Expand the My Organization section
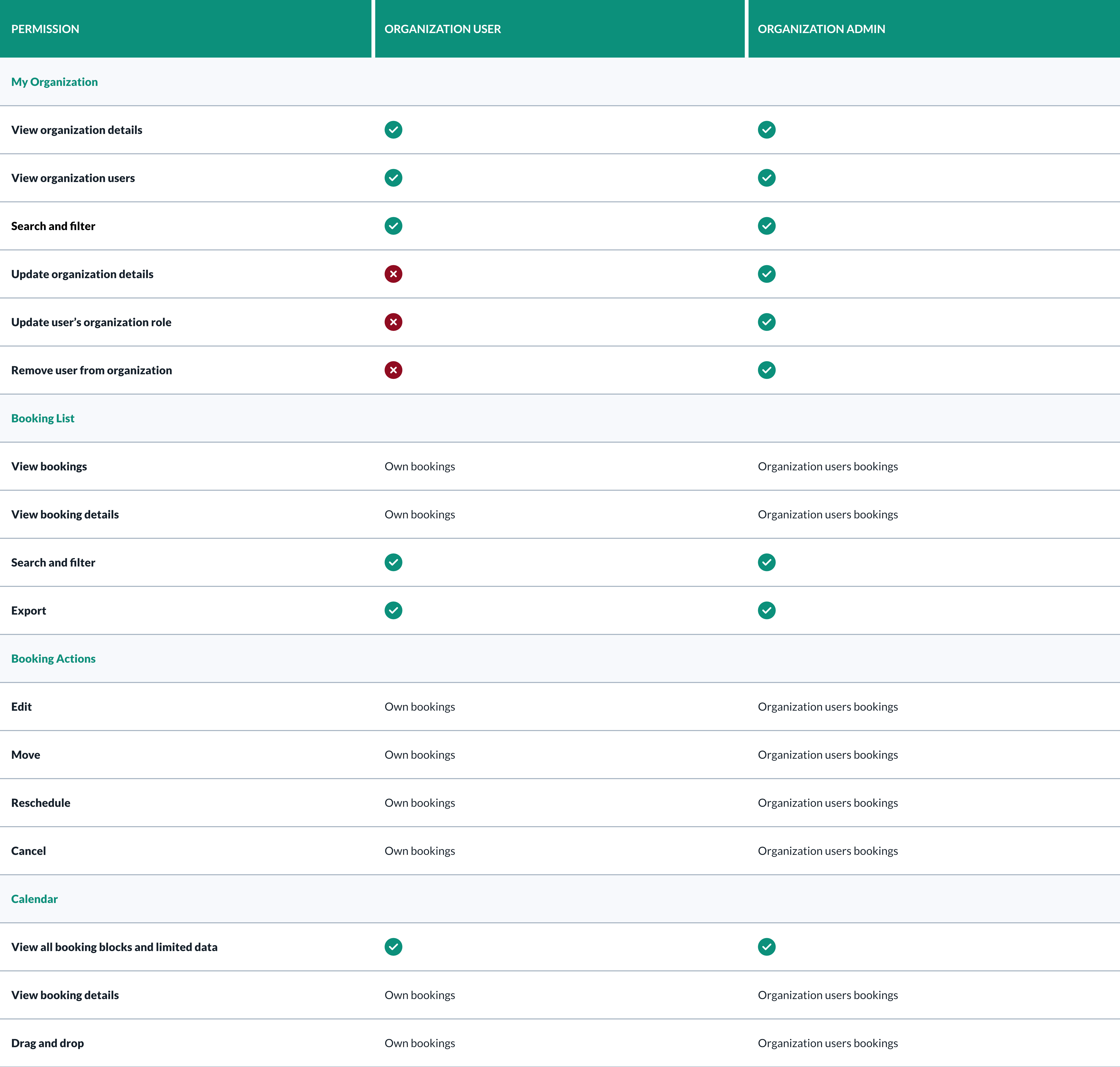This screenshot has height=1067, width=1120. 54,81
